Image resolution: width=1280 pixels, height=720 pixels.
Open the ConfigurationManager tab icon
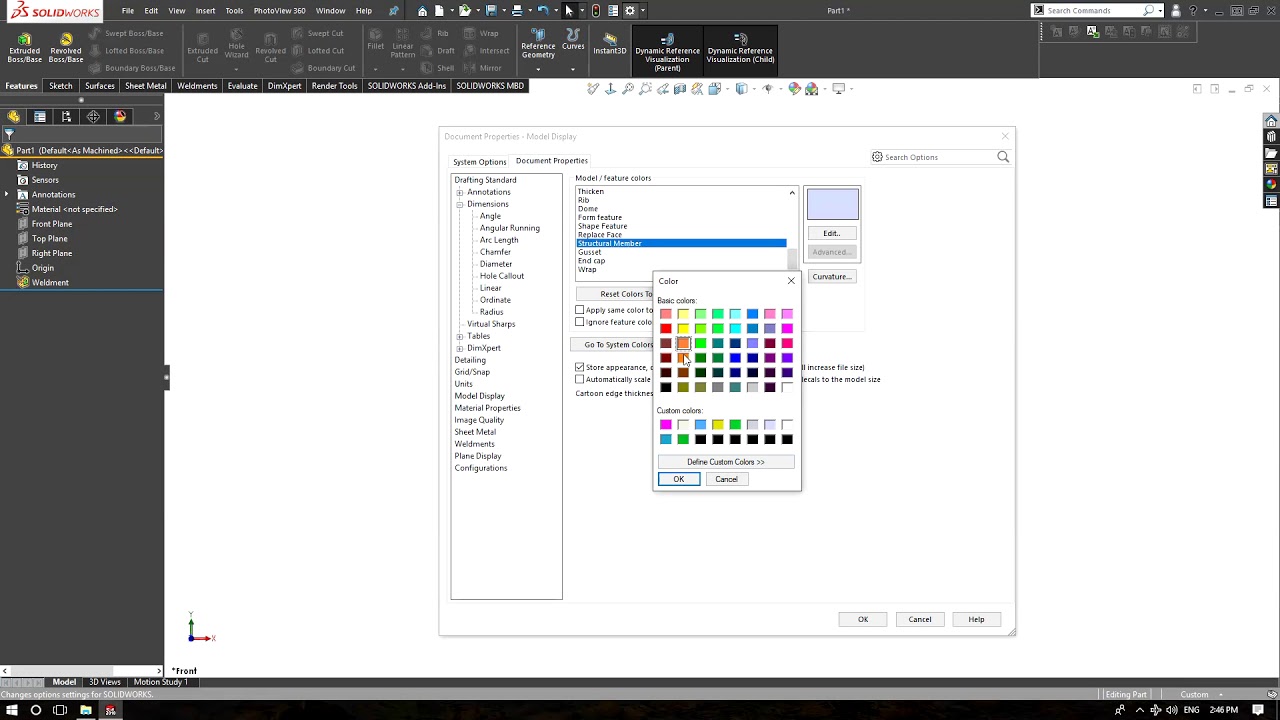(66, 116)
